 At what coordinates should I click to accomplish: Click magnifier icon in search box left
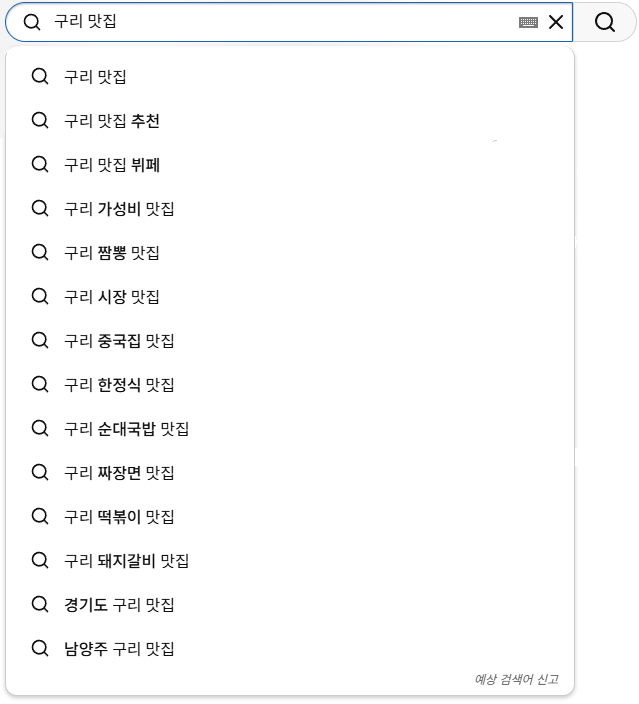32,22
